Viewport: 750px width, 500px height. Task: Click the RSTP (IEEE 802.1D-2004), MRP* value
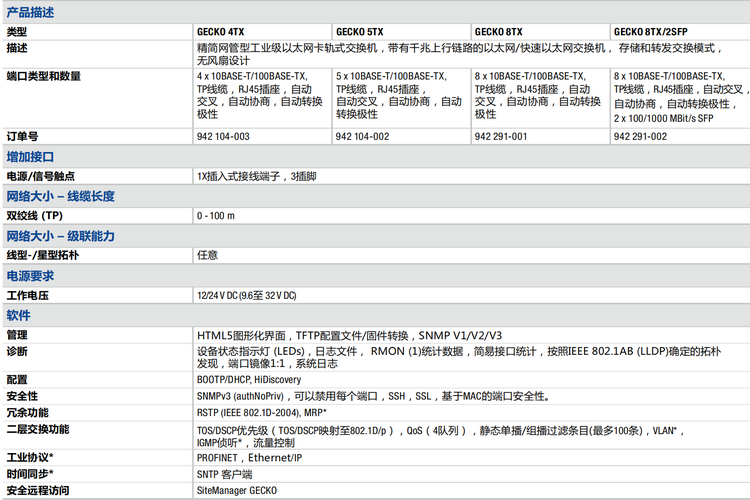click(x=262, y=412)
